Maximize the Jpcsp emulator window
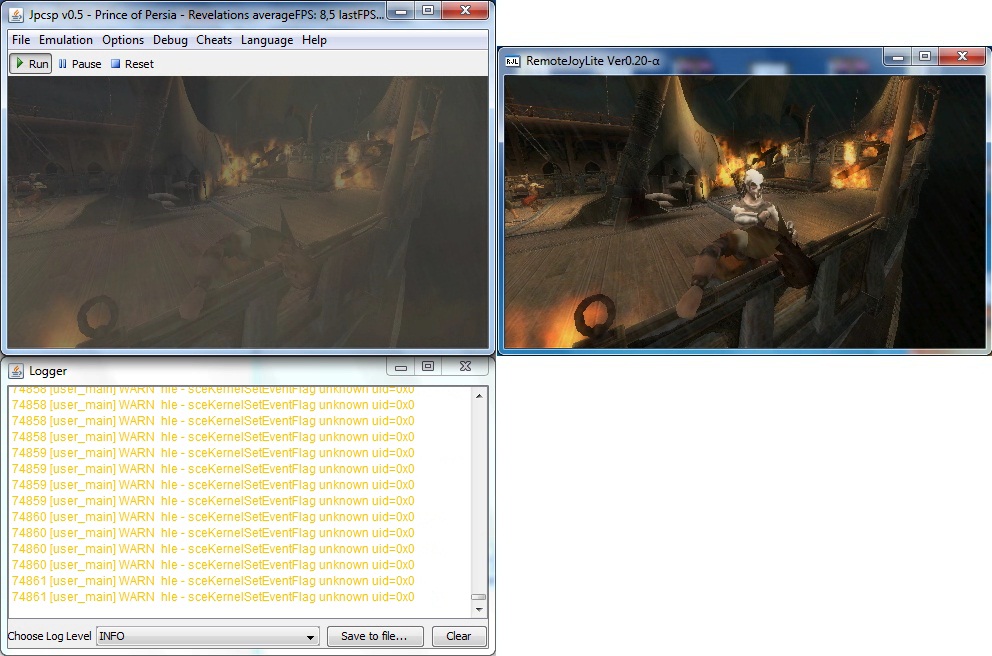This screenshot has height=656, width=992. (x=428, y=11)
